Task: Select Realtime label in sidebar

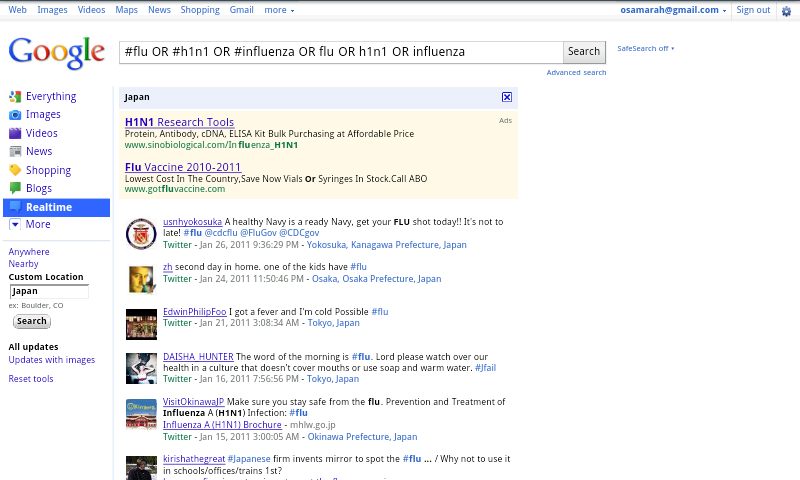Action: tap(49, 207)
